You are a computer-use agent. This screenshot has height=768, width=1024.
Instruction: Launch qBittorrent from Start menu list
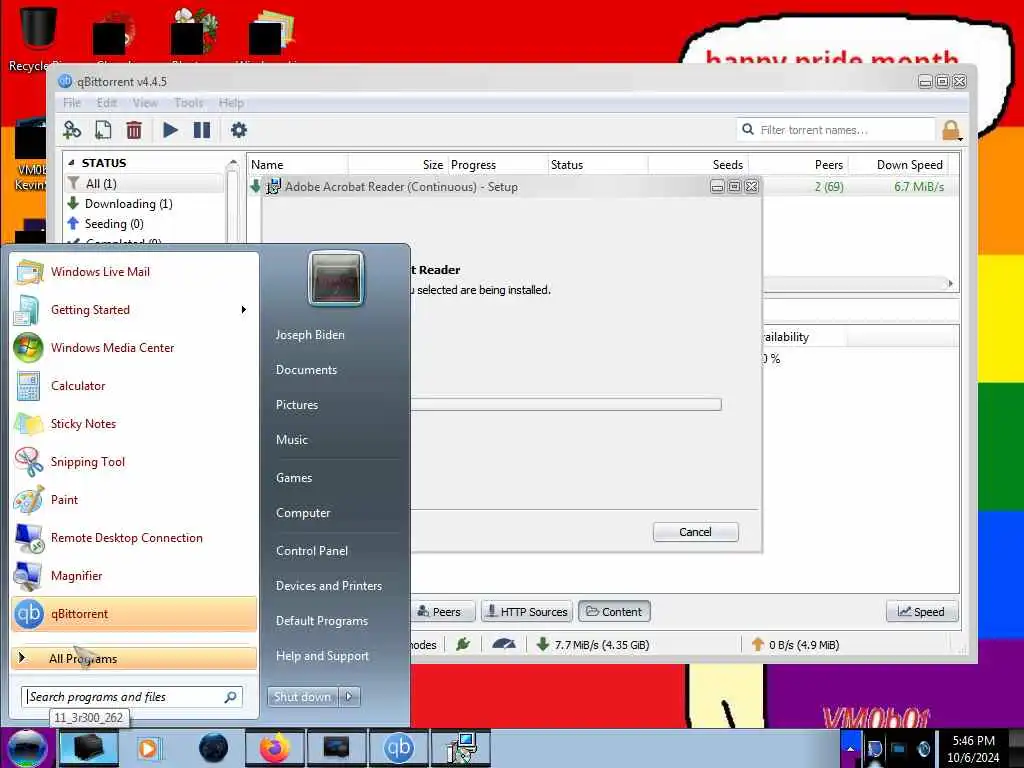pos(134,614)
